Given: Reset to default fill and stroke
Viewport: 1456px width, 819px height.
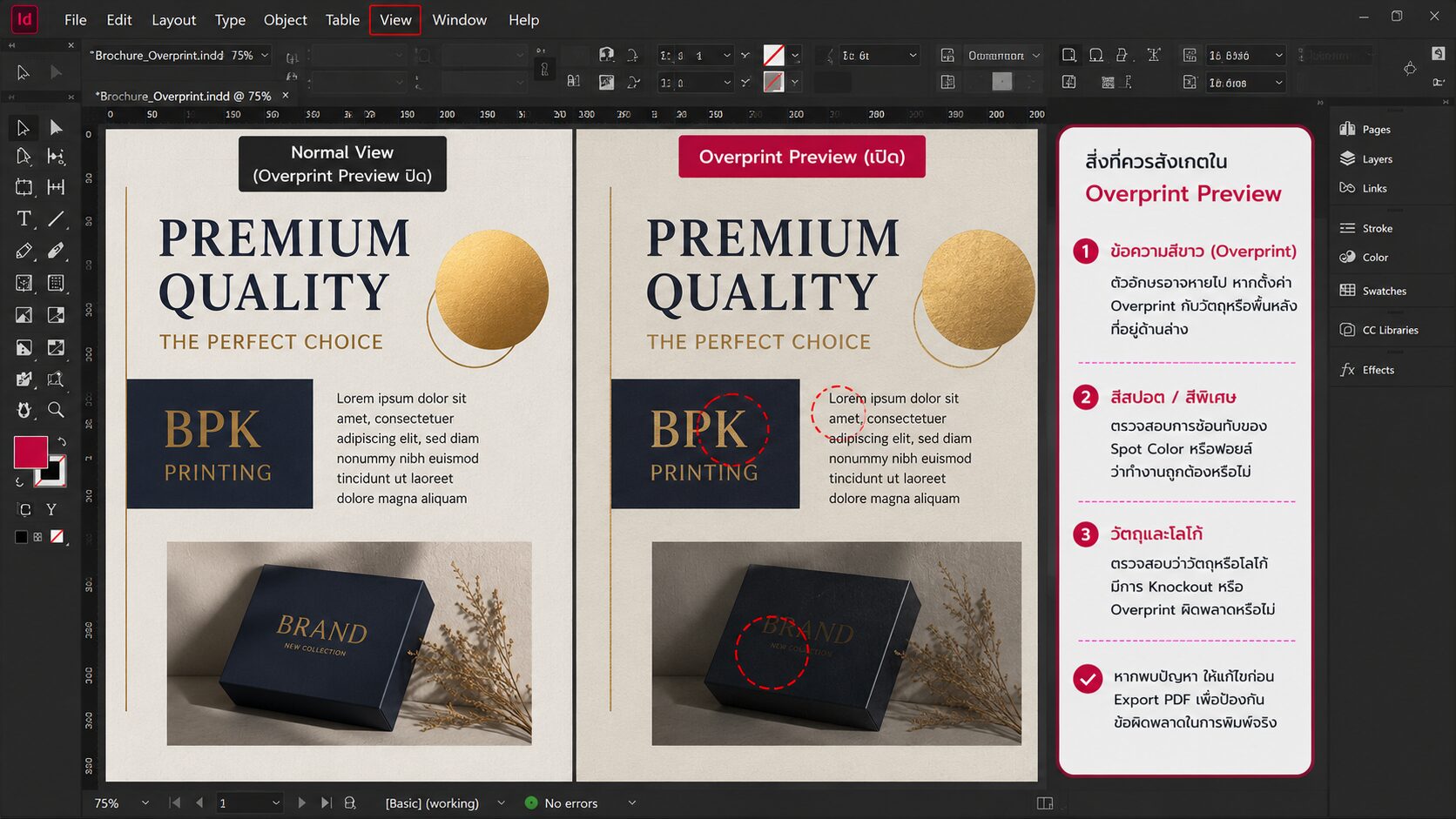Looking at the screenshot, I should click(x=19, y=481).
